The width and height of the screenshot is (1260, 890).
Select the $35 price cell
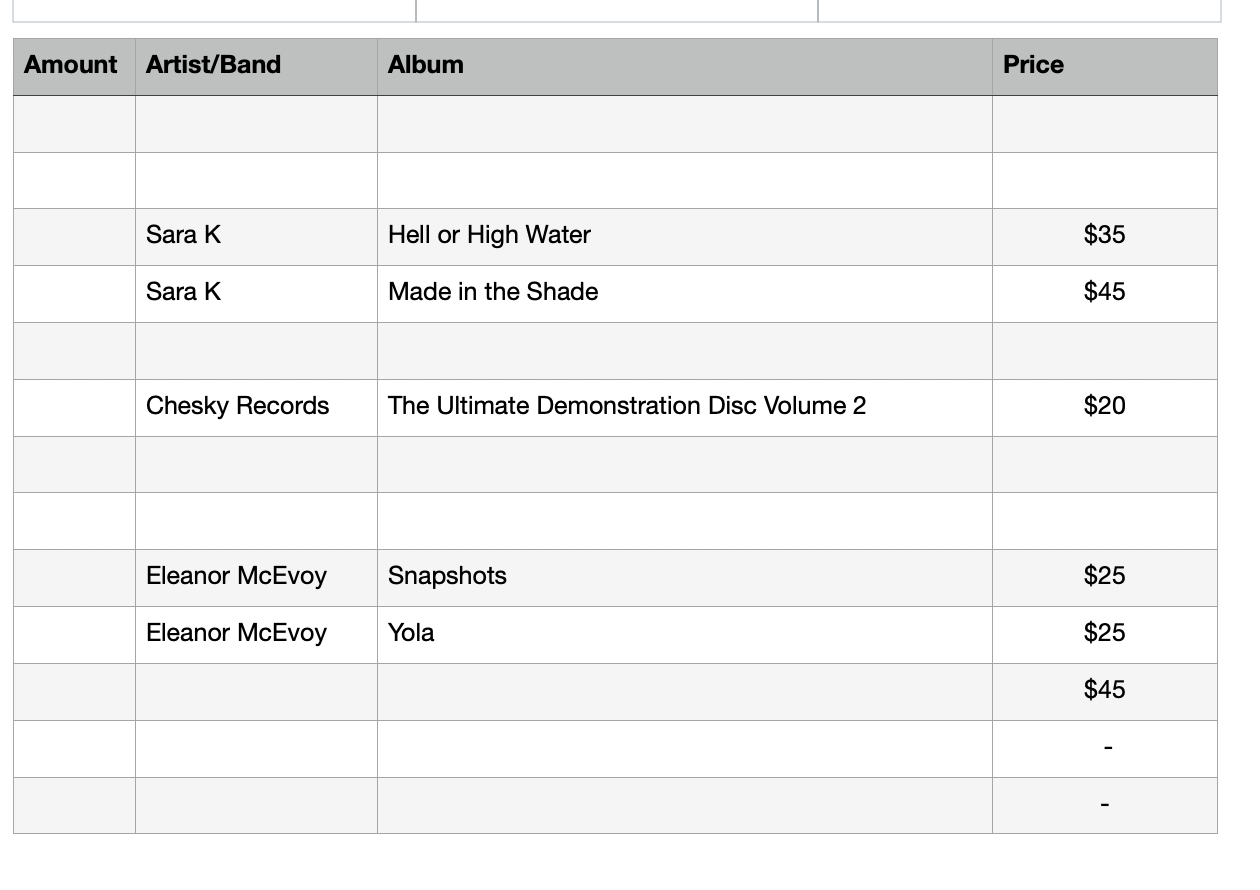coord(1105,237)
